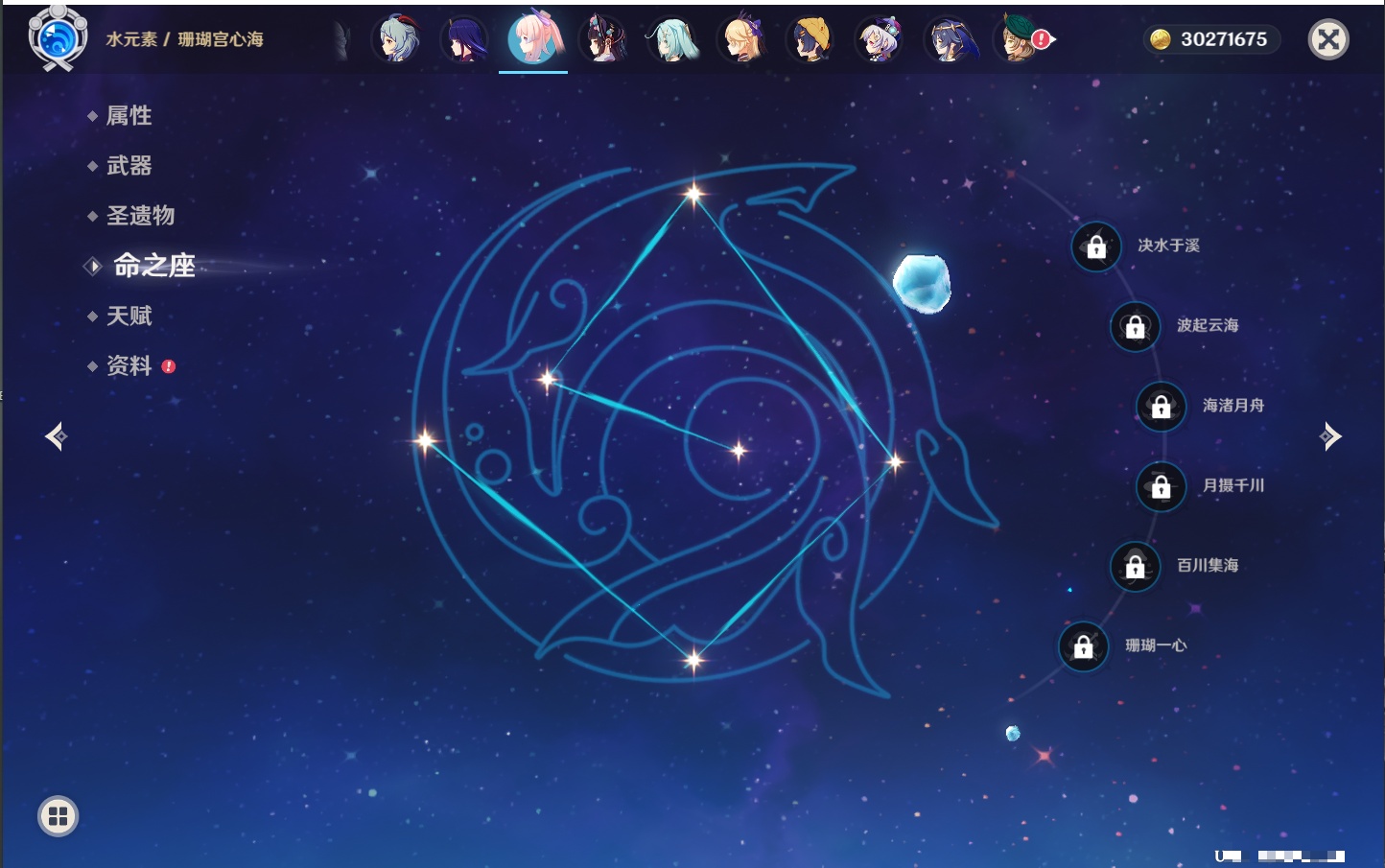The width and height of the screenshot is (1385, 868).
Task: Go to the 圣遗物 artifacts tab
Action: click(x=140, y=216)
